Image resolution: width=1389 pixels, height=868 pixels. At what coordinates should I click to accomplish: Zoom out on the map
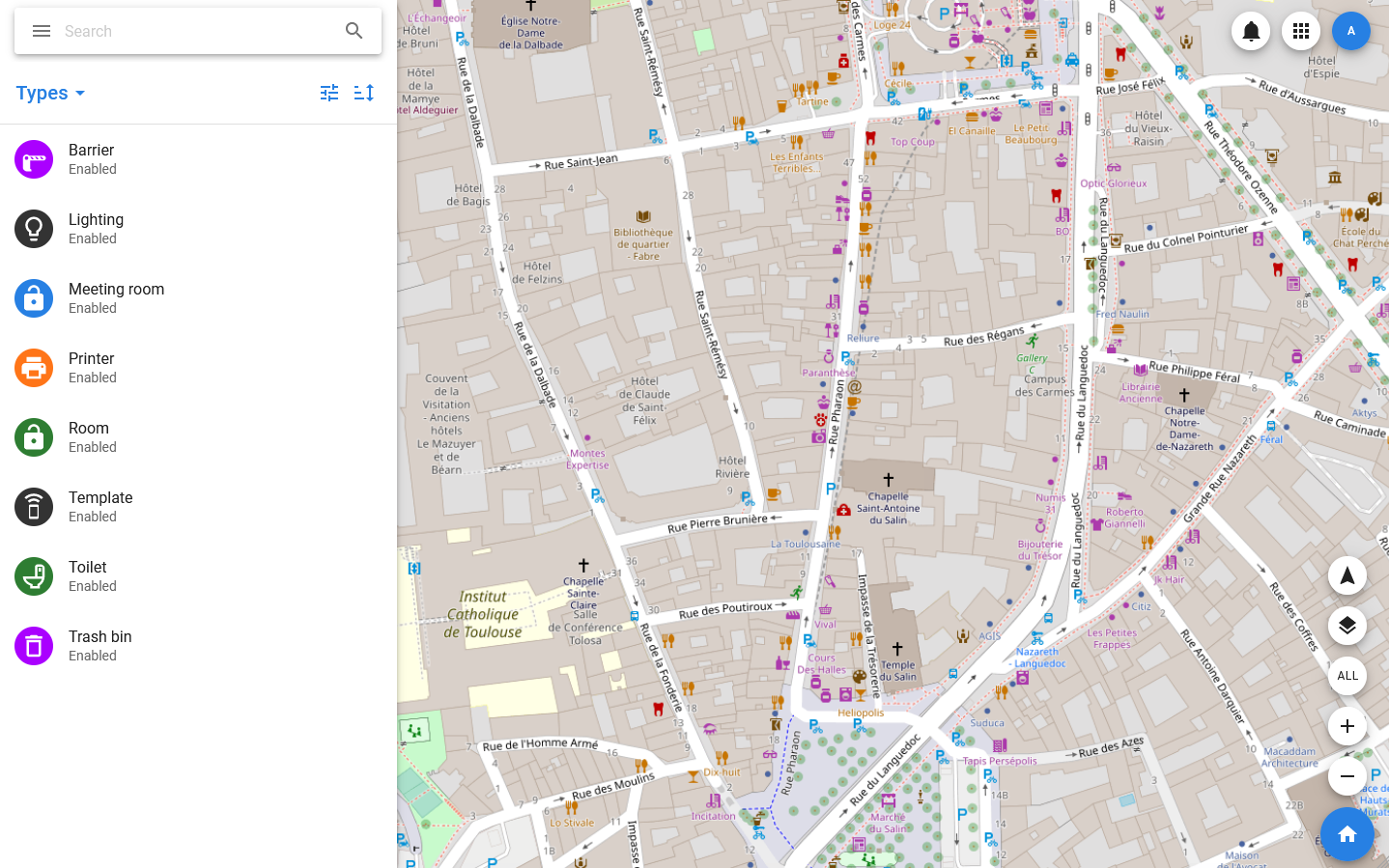click(x=1347, y=776)
